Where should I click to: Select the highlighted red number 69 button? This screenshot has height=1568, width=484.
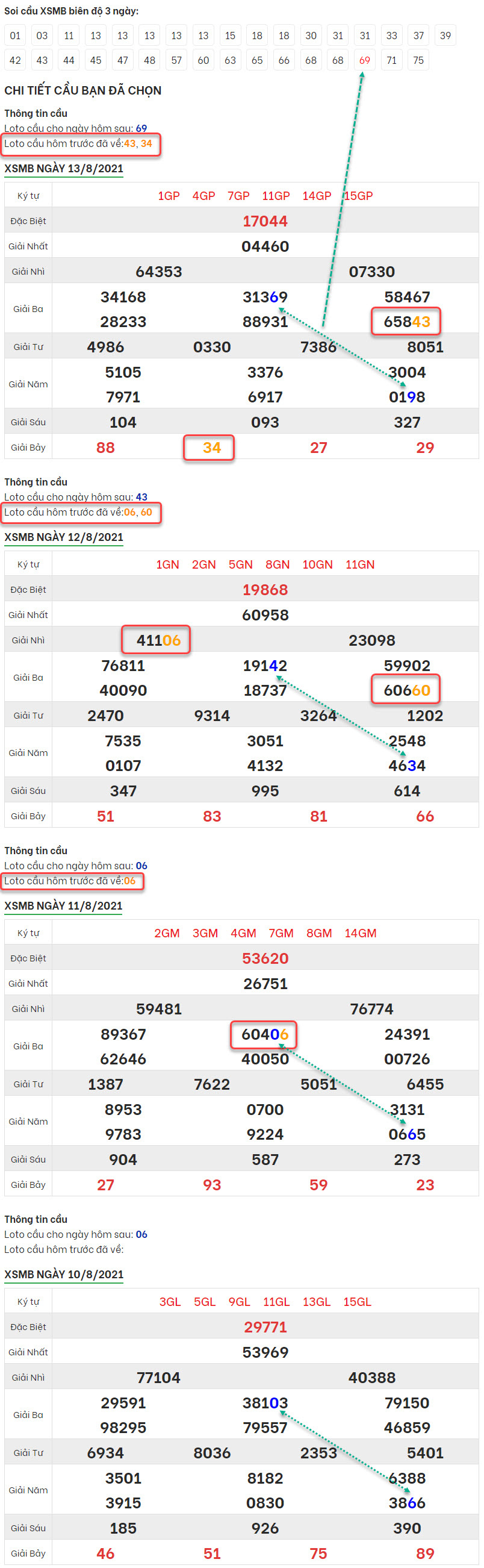coord(364,60)
